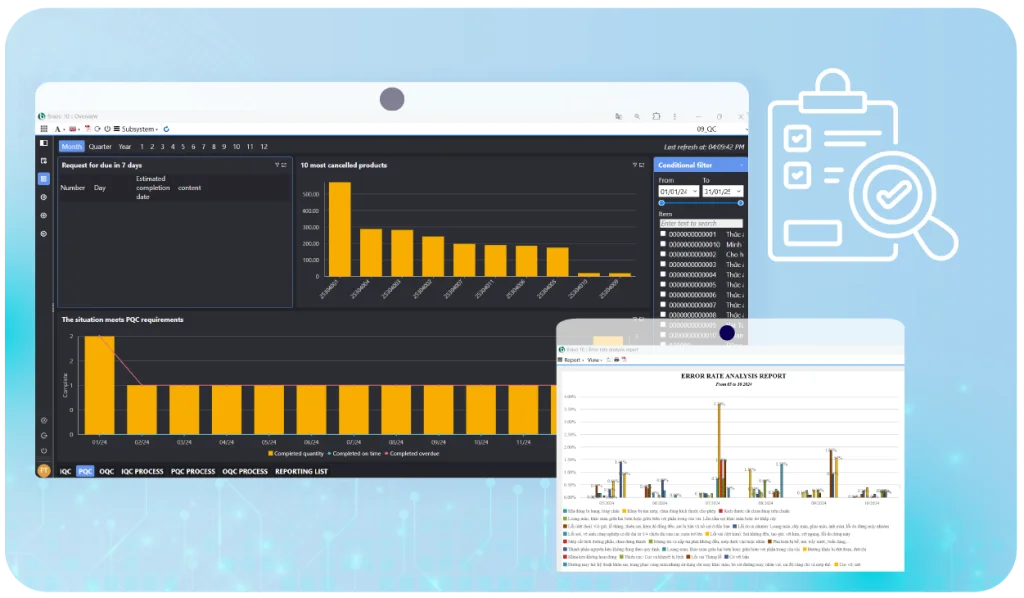Click the power icon in top toolbar
This screenshot has height=598, width=1024.
[x=106, y=129]
